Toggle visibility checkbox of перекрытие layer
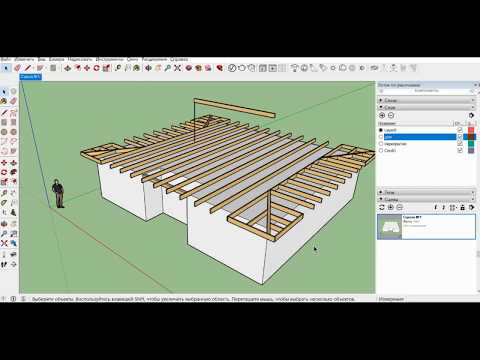This screenshot has width=480, height=360. 460,144
